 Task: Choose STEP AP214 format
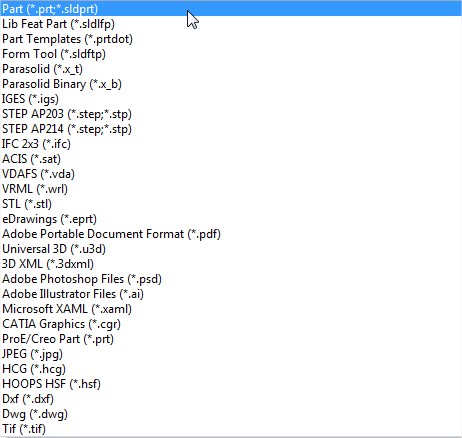point(231,129)
